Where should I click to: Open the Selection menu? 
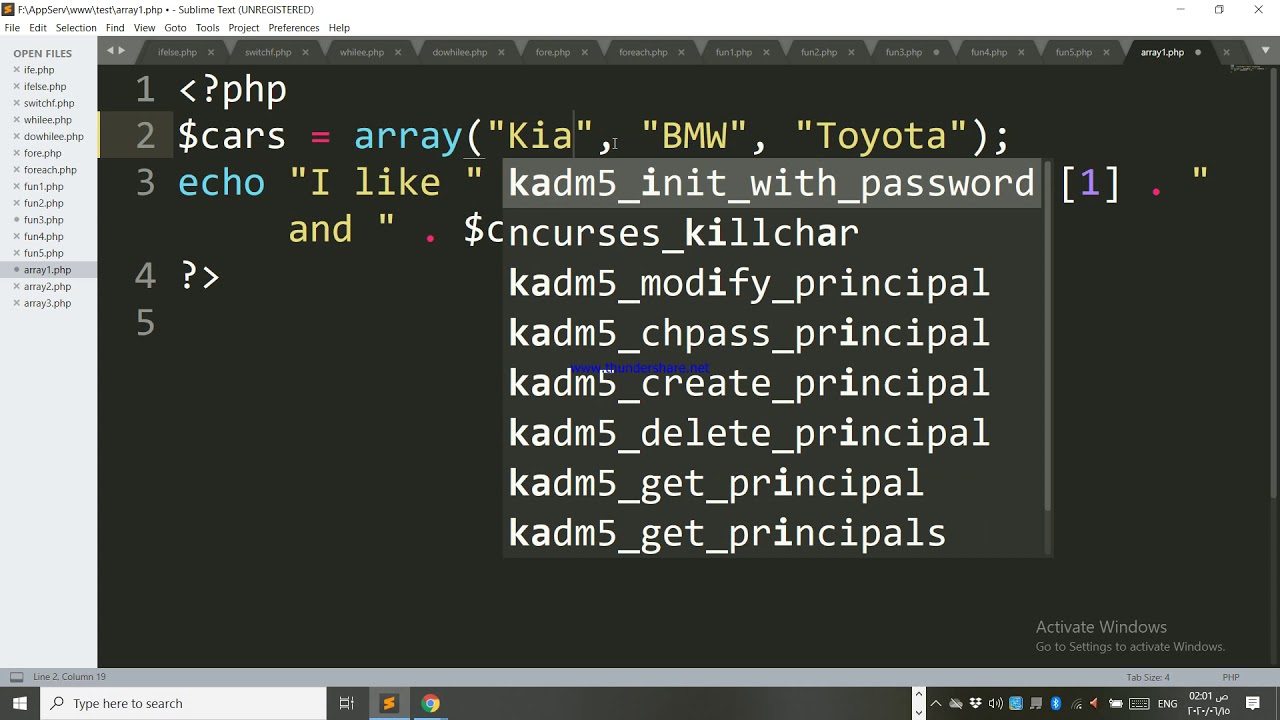76,28
